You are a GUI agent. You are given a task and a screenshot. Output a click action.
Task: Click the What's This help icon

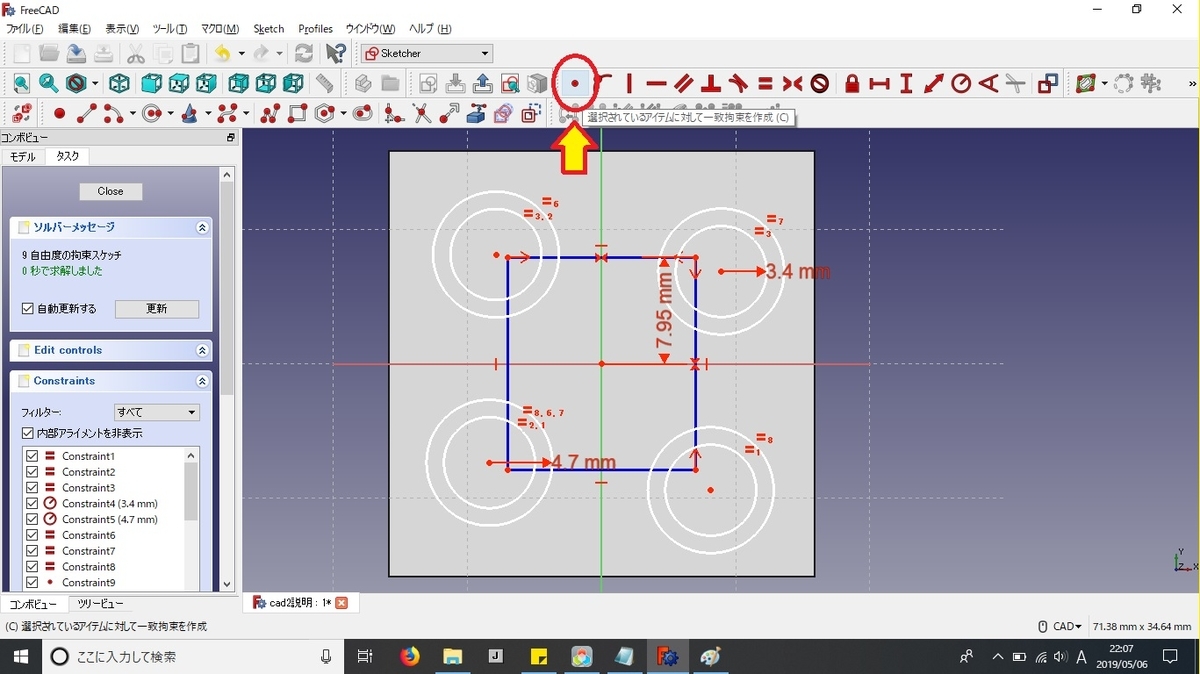click(x=336, y=53)
